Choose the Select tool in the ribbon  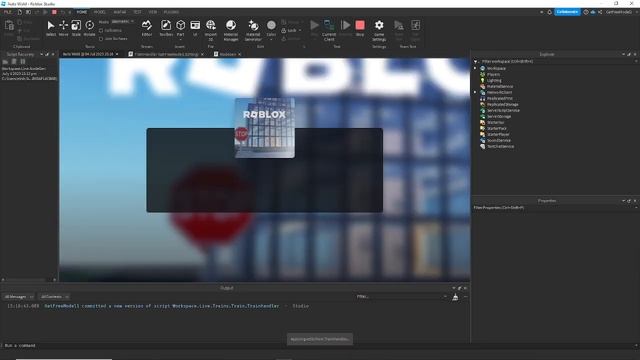[51, 28]
